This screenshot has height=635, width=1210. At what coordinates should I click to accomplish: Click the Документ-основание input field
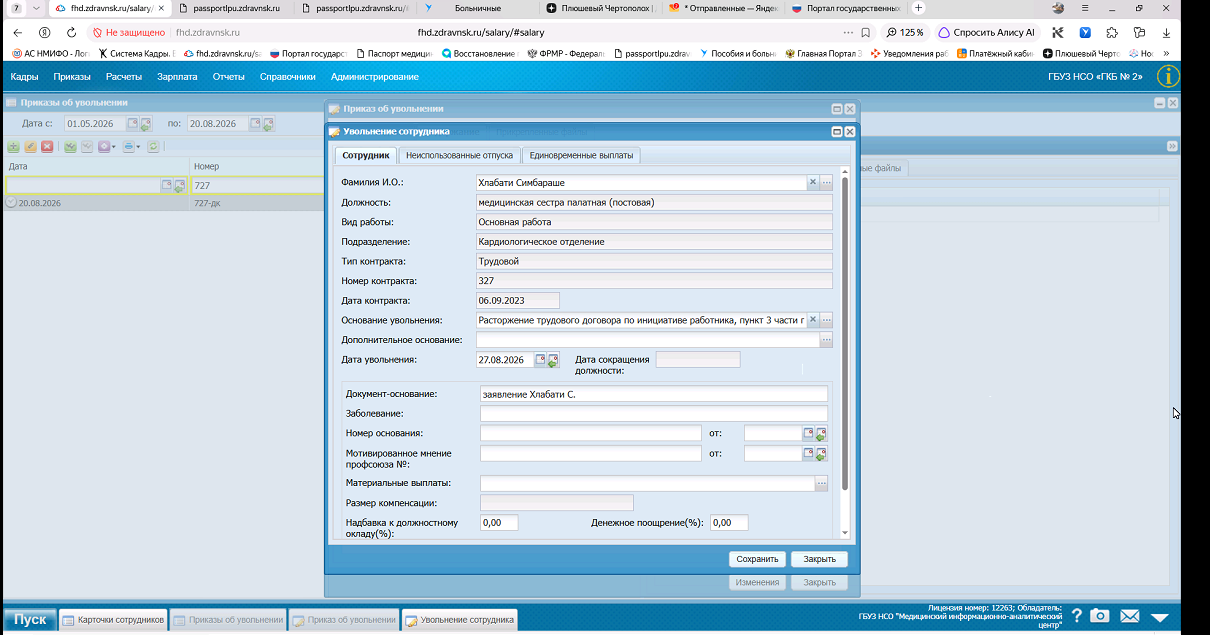click(x=654, y=394)
